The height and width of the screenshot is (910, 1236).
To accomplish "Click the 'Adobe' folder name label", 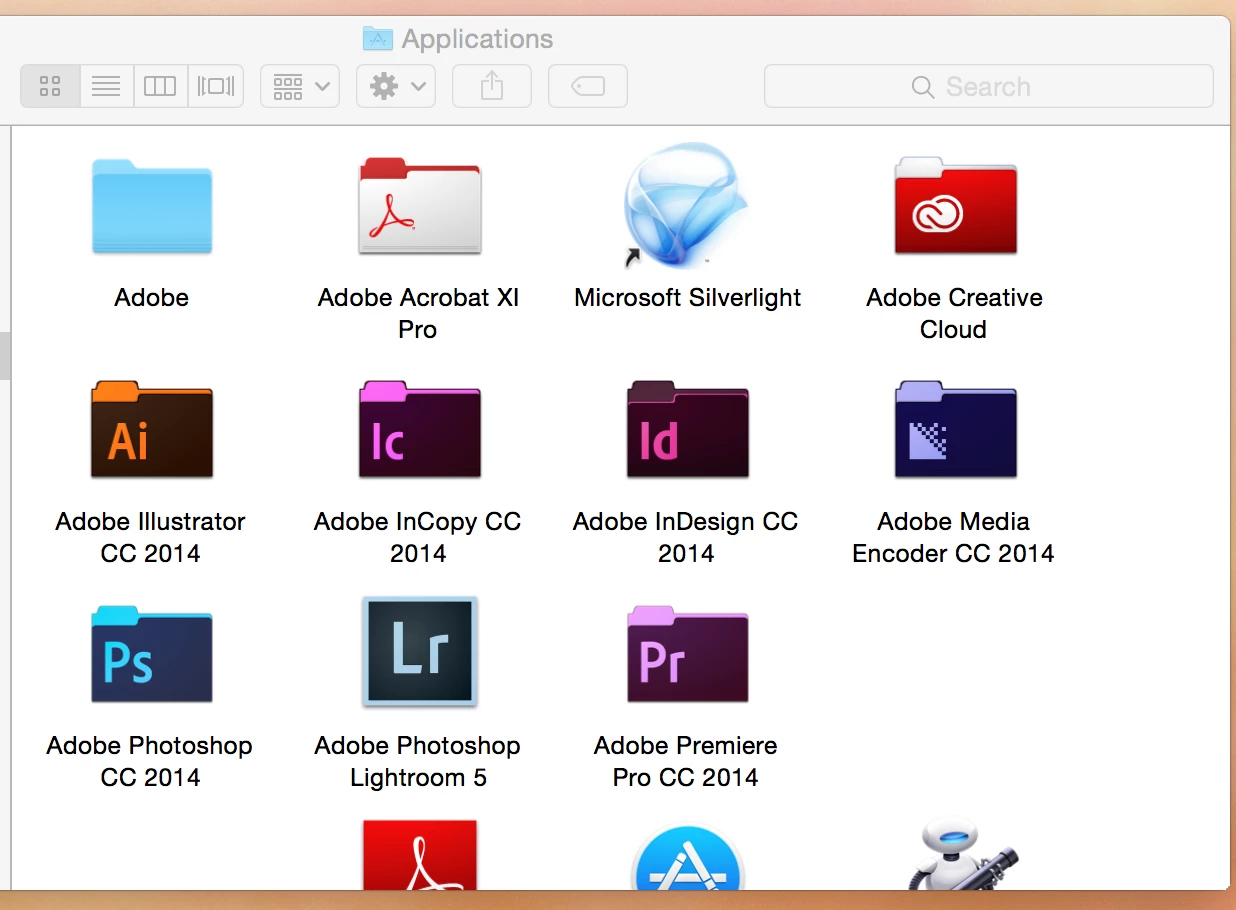I will click(152, 297).
